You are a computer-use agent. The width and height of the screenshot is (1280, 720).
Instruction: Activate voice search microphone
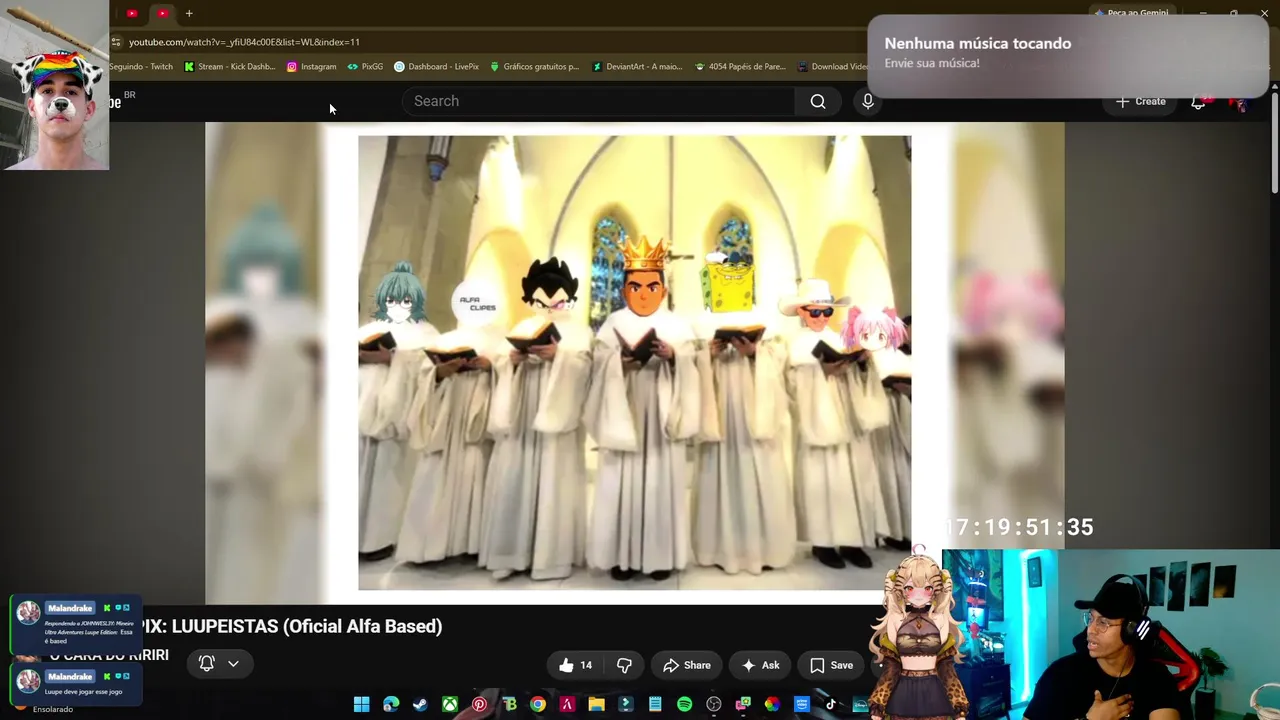tap(868, 101)
